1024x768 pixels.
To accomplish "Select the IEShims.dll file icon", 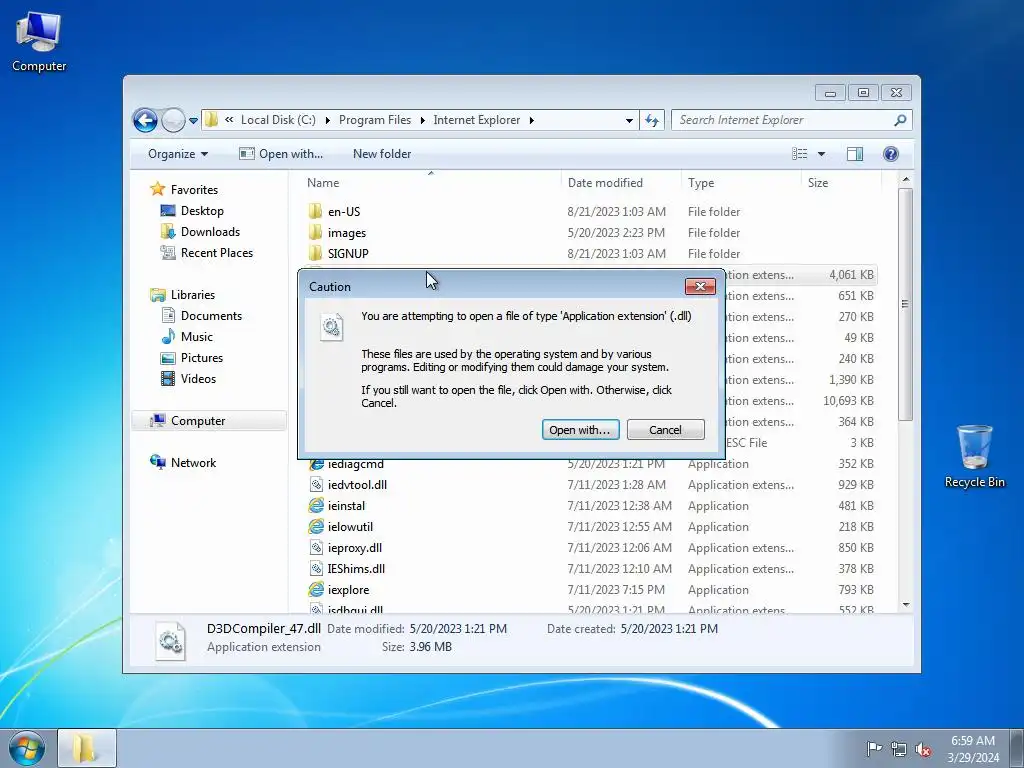I will pyautogui.click(x=316, y=568).
